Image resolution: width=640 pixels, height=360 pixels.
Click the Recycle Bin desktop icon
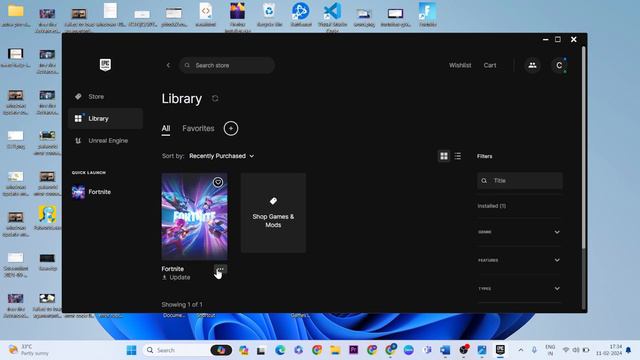(269, 15)
